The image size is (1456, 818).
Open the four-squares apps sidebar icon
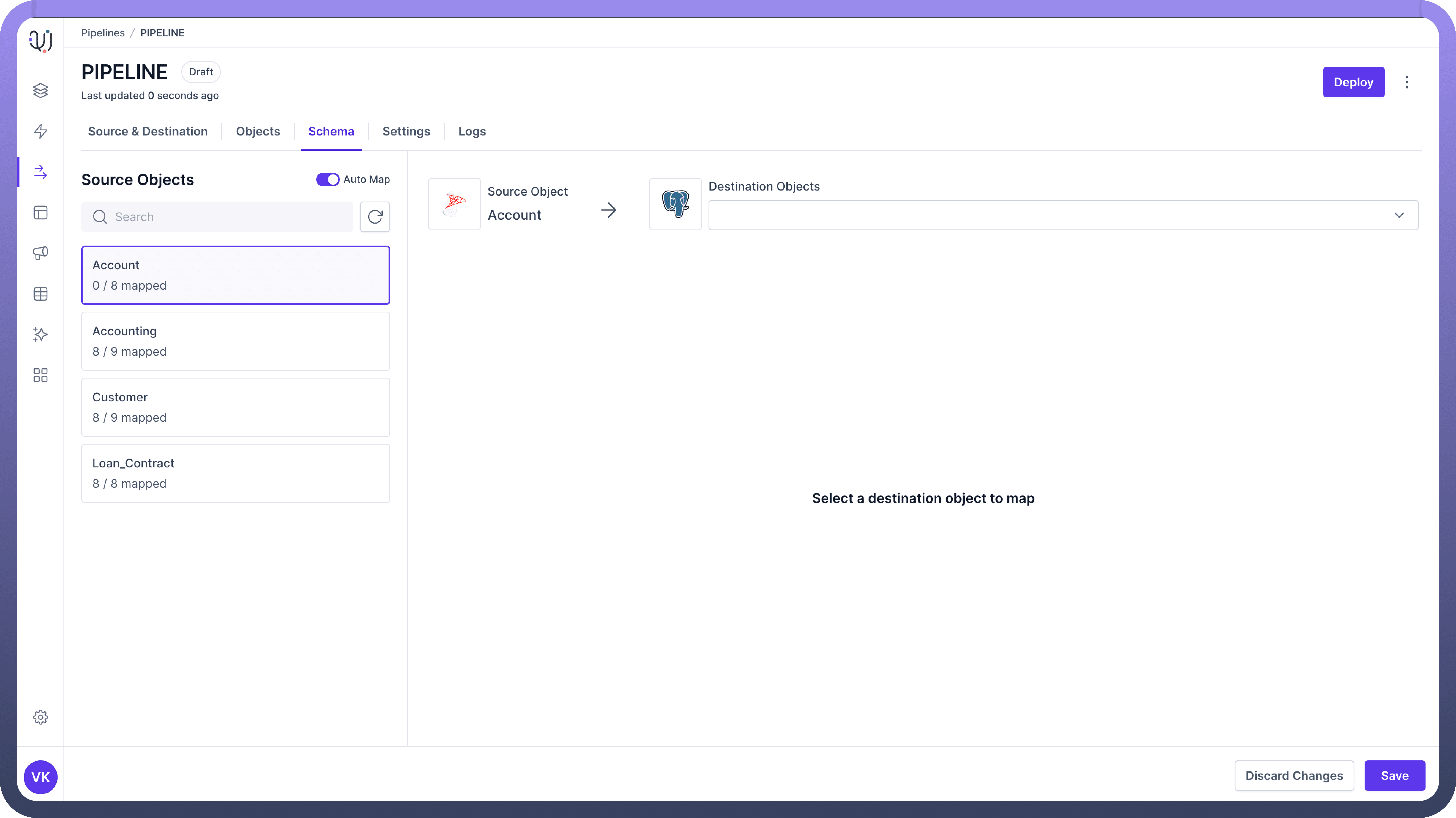click(40, 375)
